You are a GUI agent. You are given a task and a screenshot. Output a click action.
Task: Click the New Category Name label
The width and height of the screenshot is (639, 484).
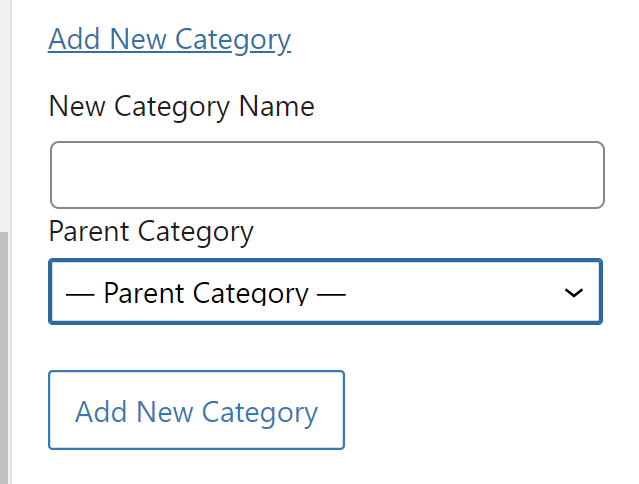coord(181,106)
